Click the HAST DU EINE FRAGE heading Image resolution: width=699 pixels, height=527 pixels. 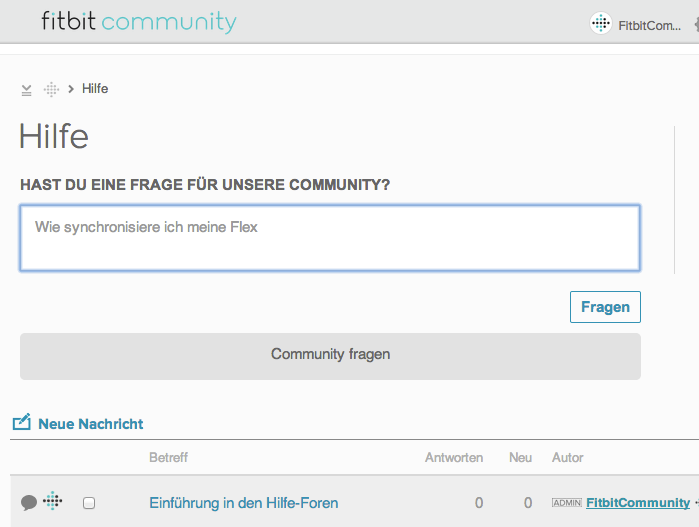205,185
